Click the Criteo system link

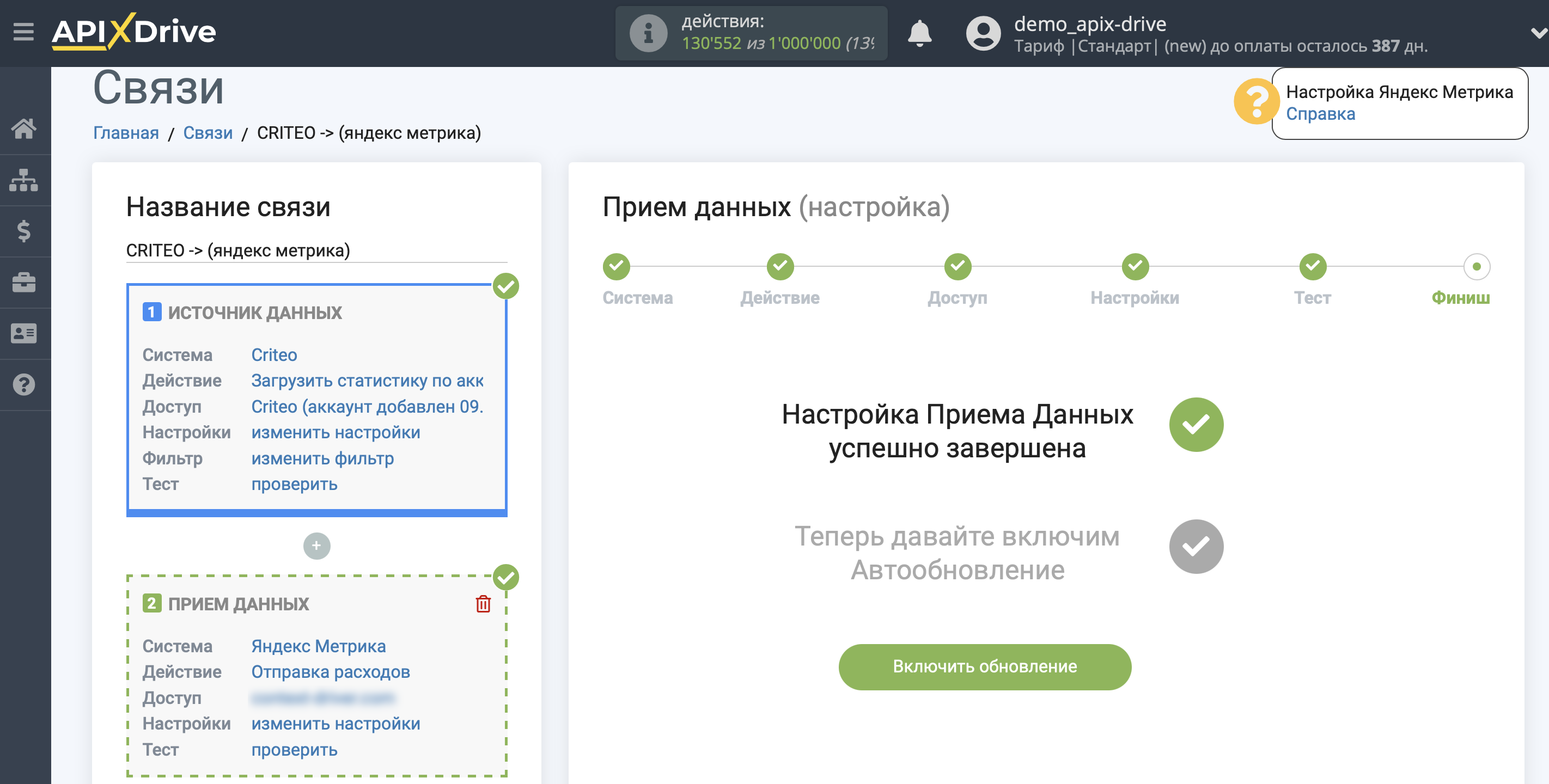pos(274,355)
